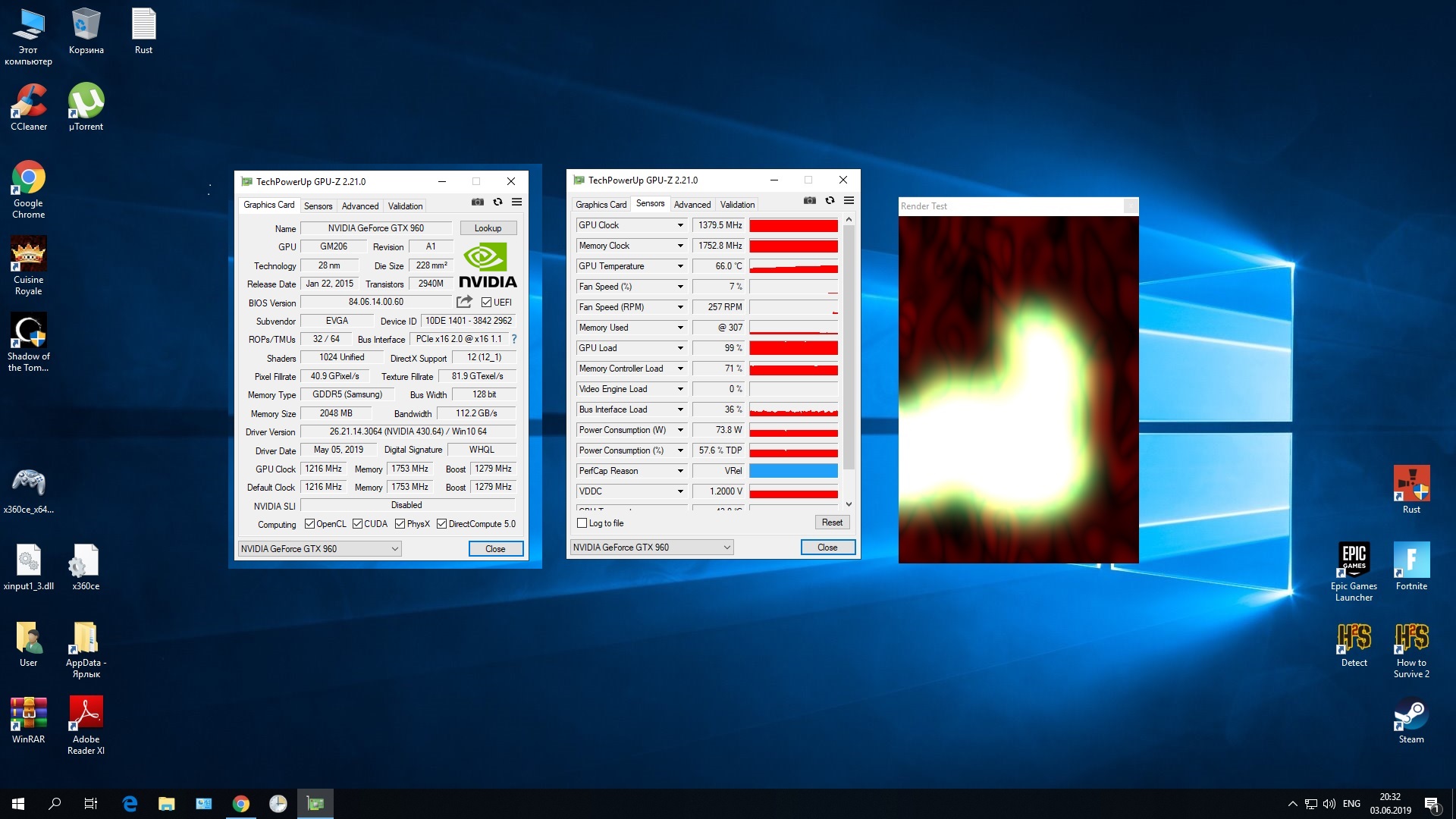Click Google Chrome in the taskbar
Image resolution: width=1456 pixels, height=819 pixels.
click(x=241, y=804)
